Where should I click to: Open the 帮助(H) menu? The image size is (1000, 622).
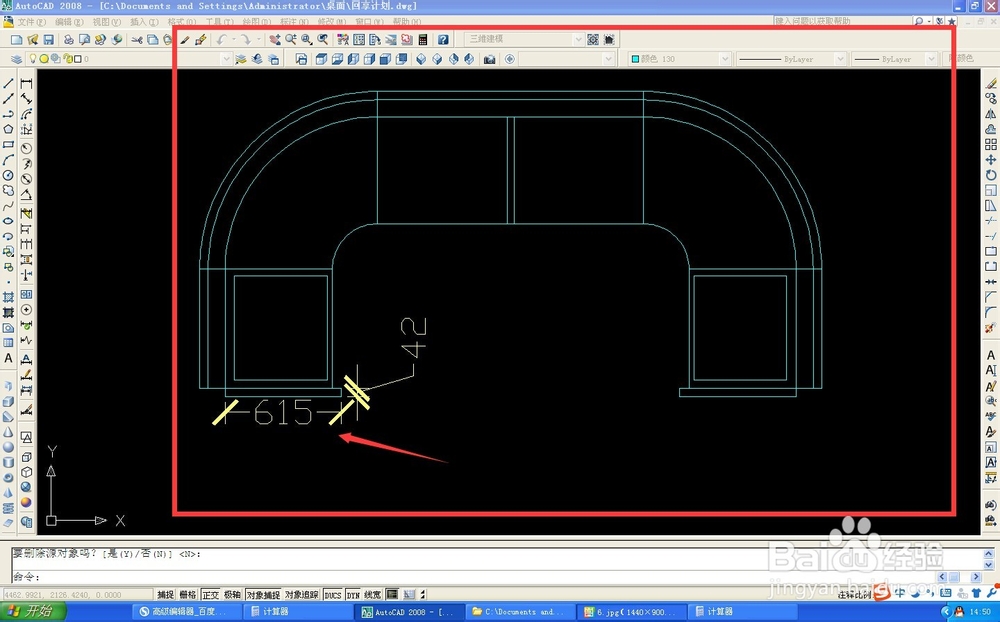[x=407, y=22]
